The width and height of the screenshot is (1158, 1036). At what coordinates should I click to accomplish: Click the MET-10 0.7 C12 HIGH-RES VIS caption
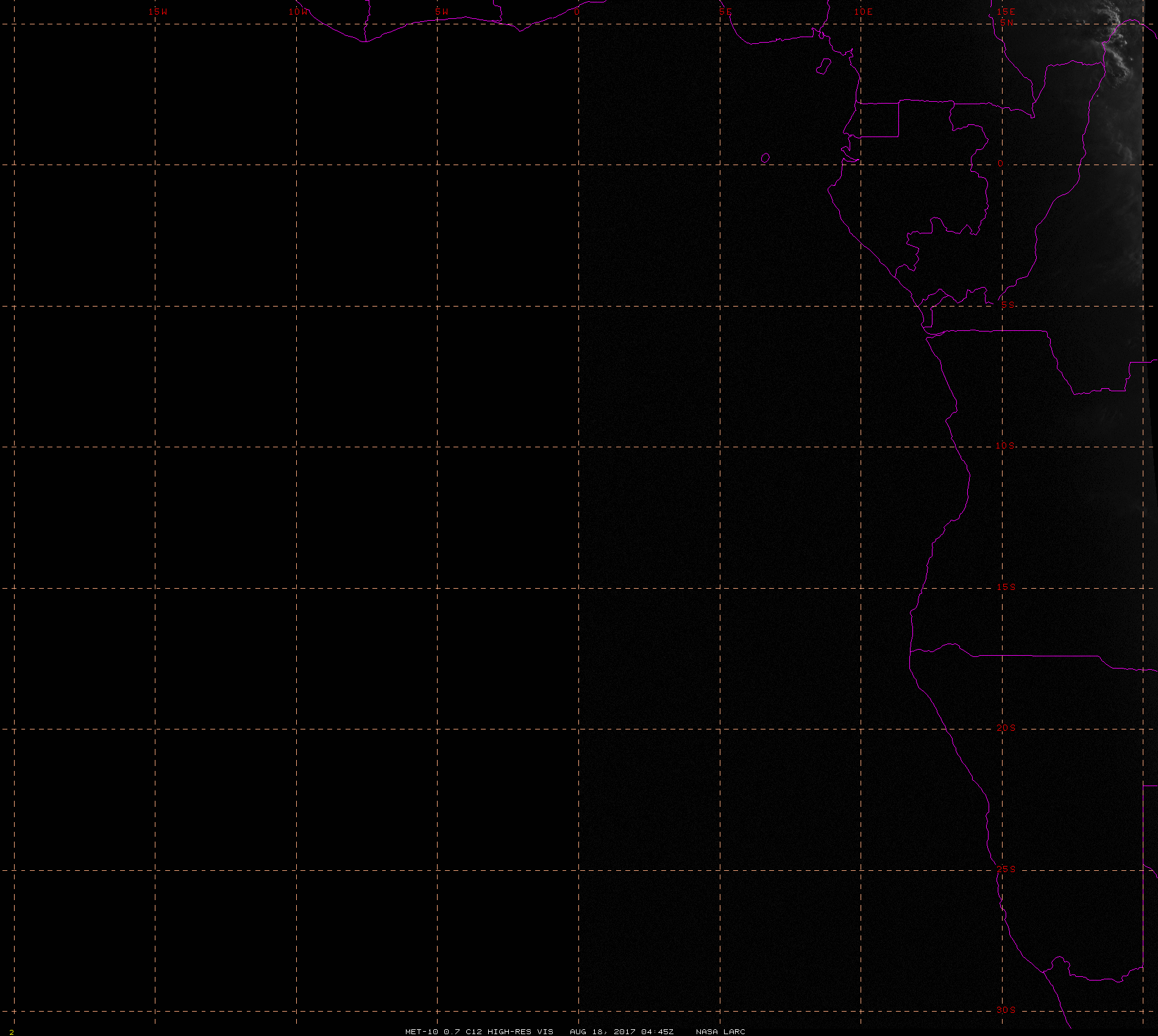[x=479, y=1031]
